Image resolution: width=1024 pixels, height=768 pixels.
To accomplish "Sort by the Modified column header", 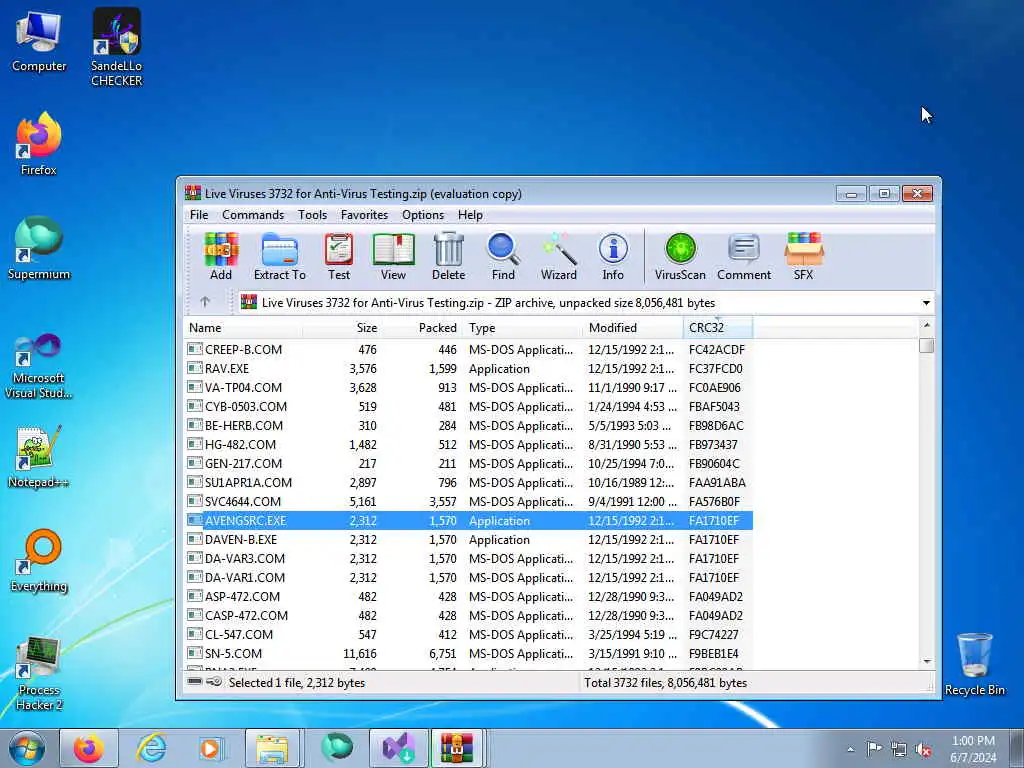I will 632,327.
